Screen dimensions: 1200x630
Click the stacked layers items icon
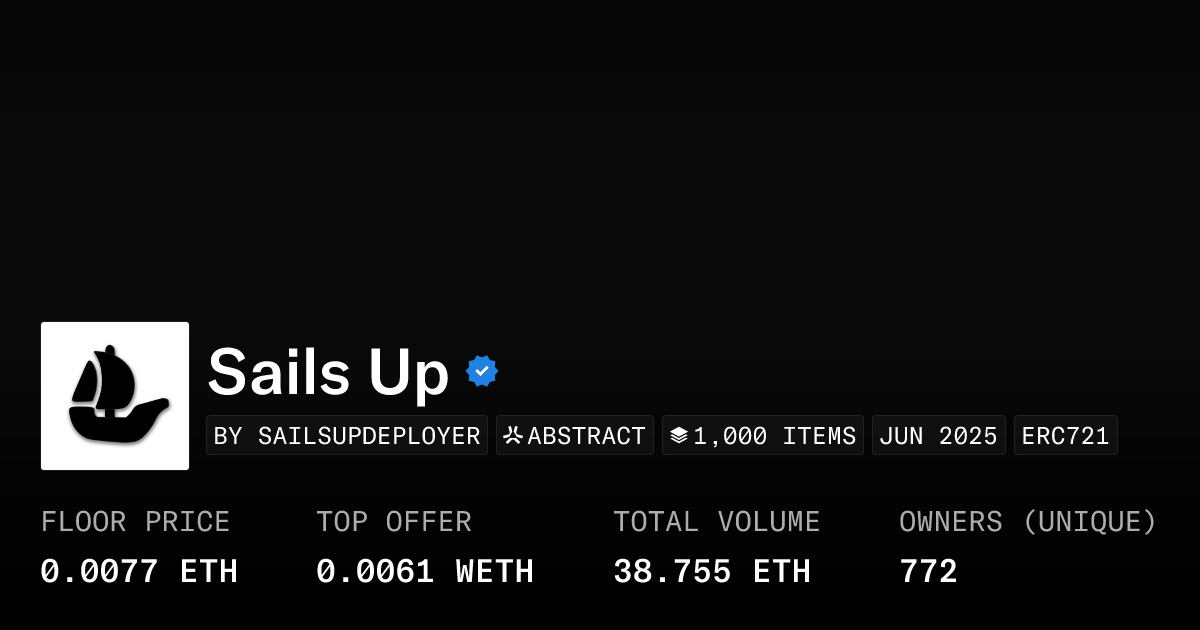point(679,436)
